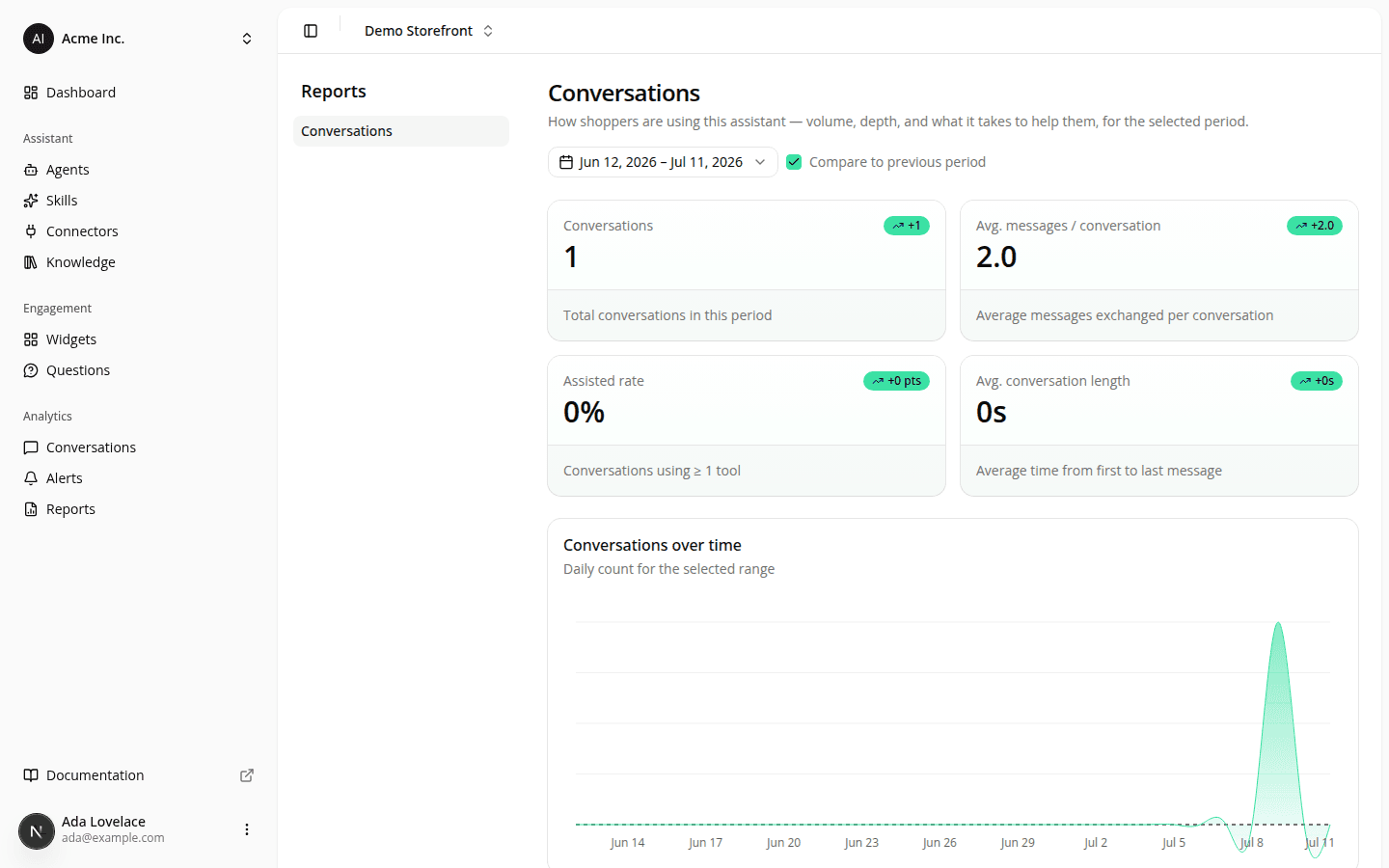Click the Dashboard grid icon
1389x868 pixels.
pos(31,93)
